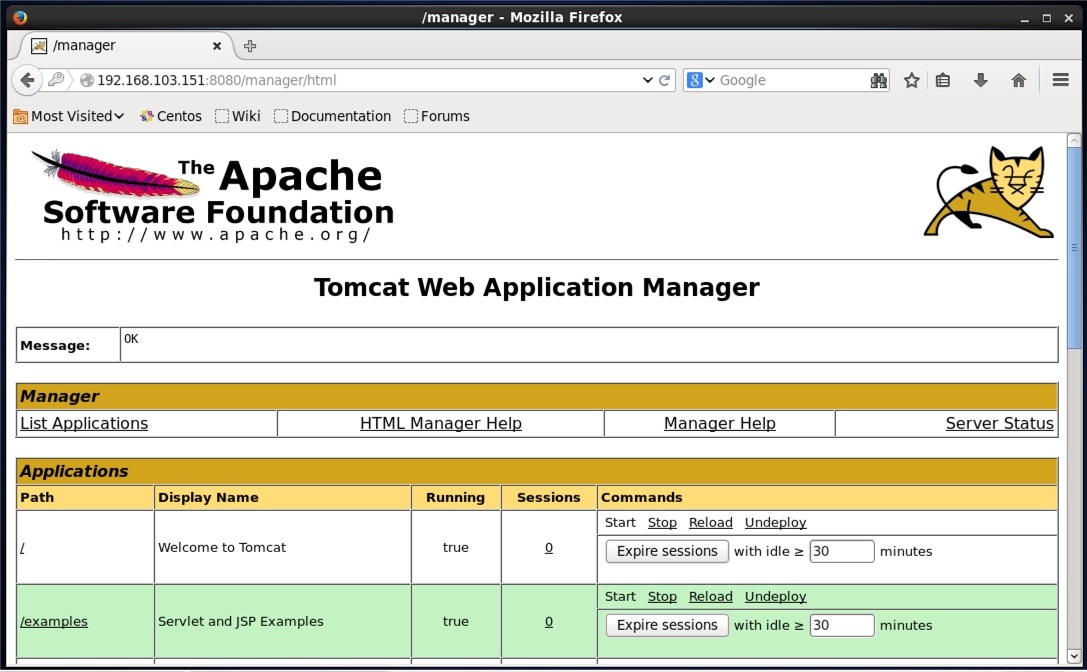This screenshot has width=1087, height=672.
Task: Click the "Path" column header
Action: 37,497
